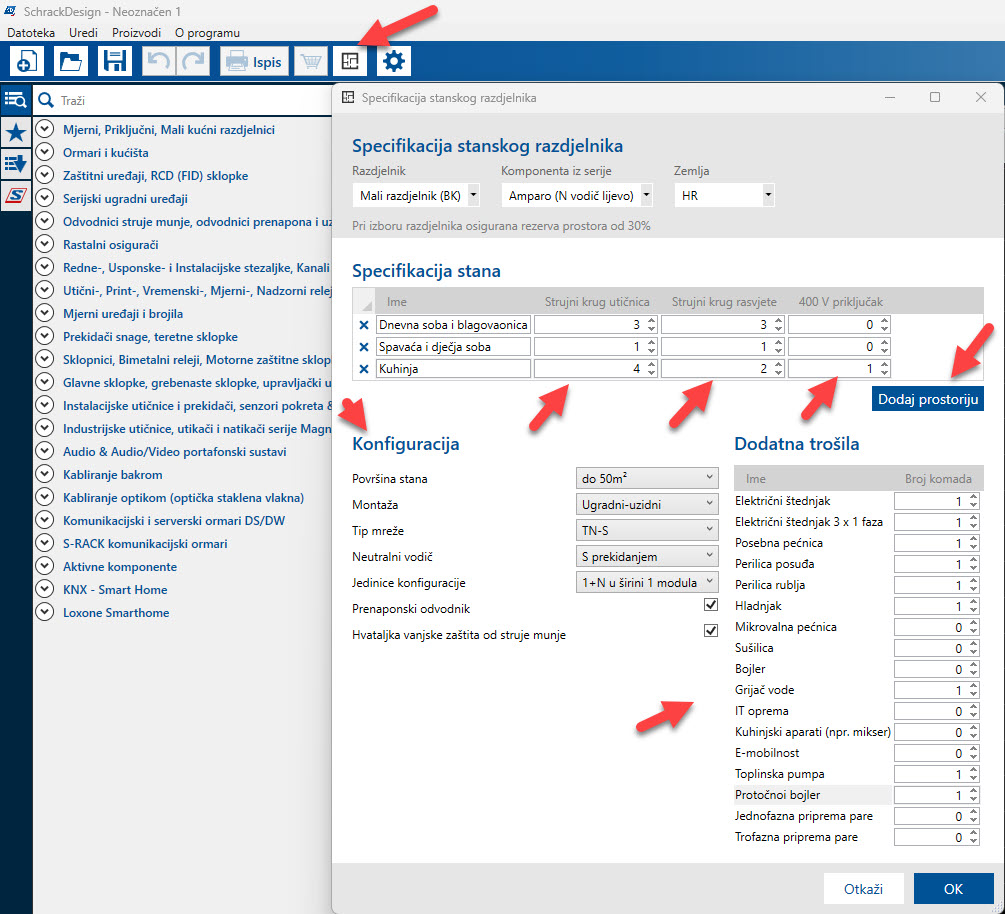Increase the Mikrovalna pećnica quantity by one
1005x914 pixels.
pos(974,623)
